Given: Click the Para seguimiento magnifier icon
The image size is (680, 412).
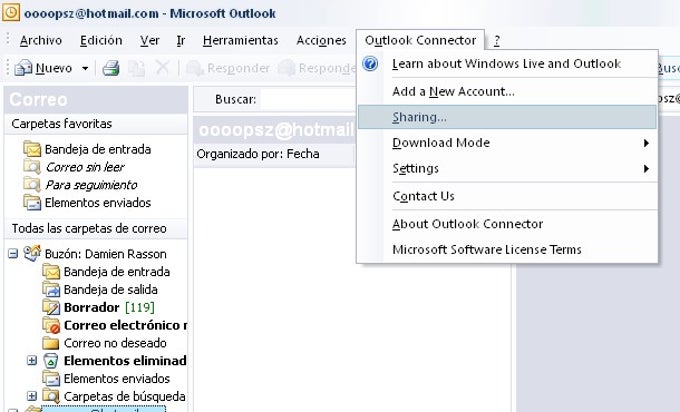Looking at the screenshot, I should click(32, 185).
